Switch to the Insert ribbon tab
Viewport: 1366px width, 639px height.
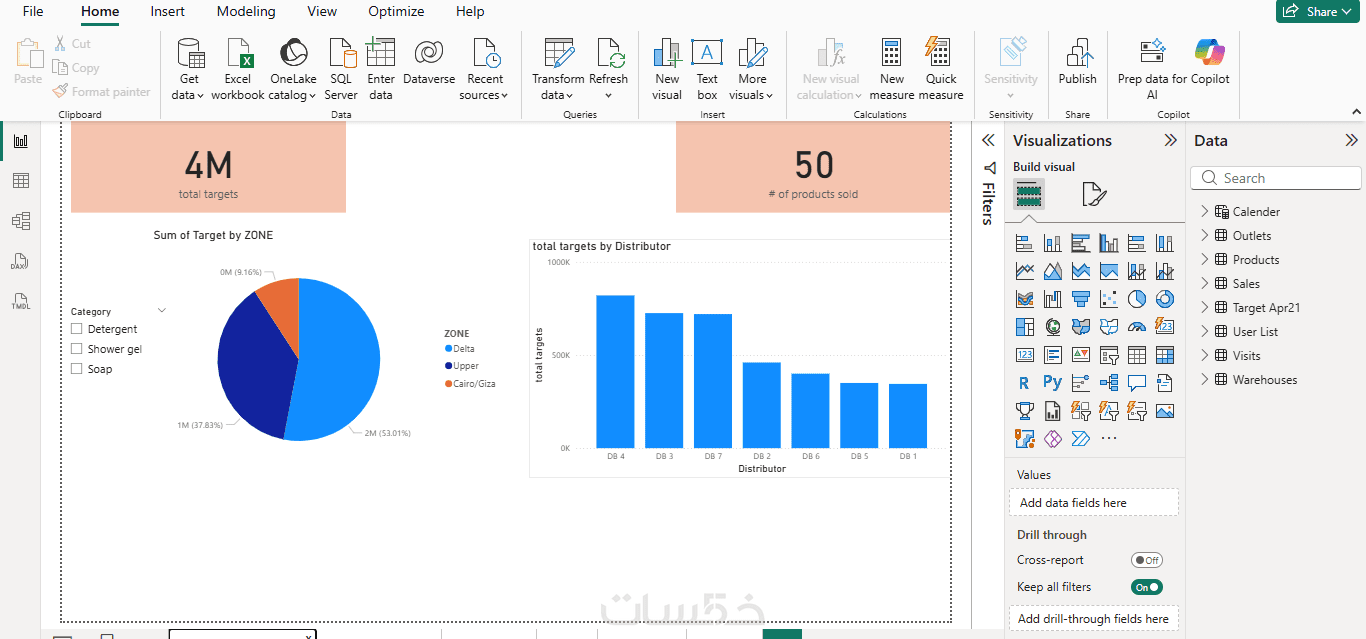167,12
